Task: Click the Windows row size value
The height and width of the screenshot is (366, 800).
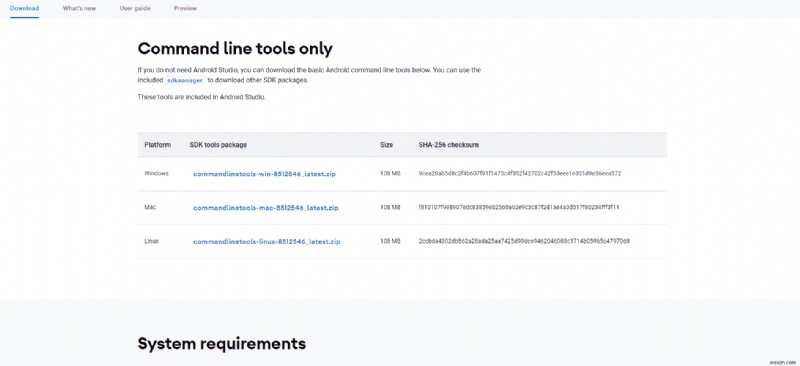Action: (x=390, y=174)
